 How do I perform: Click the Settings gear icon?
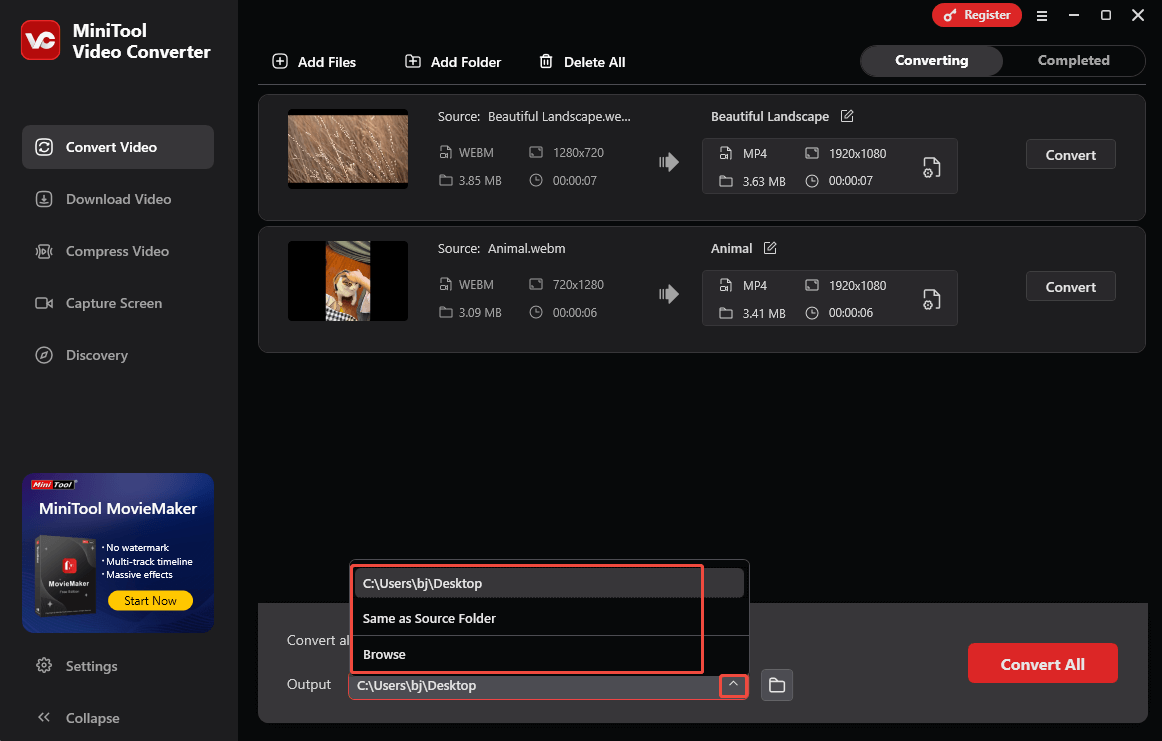coord(44,665)
